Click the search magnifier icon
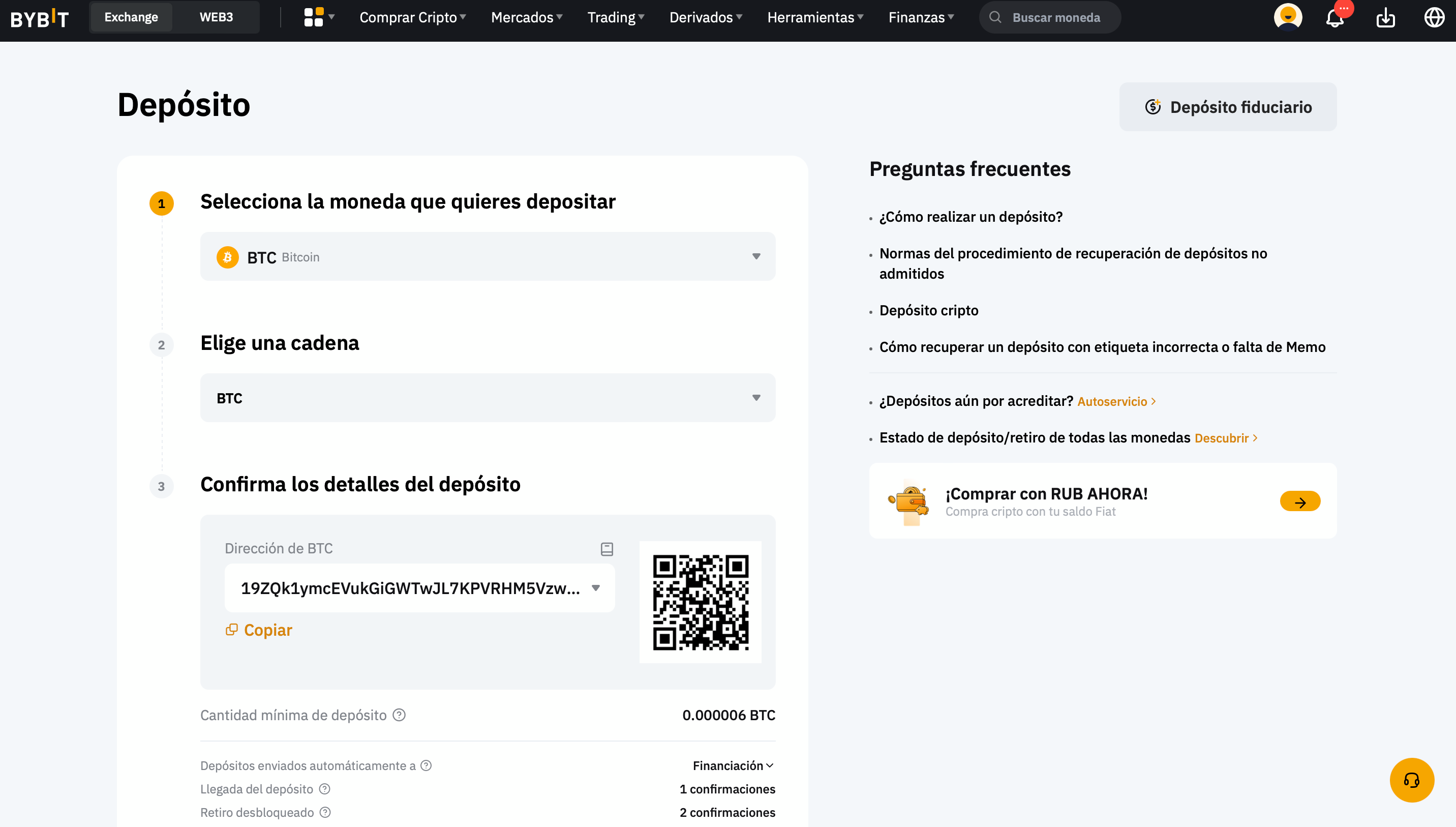 995,17
